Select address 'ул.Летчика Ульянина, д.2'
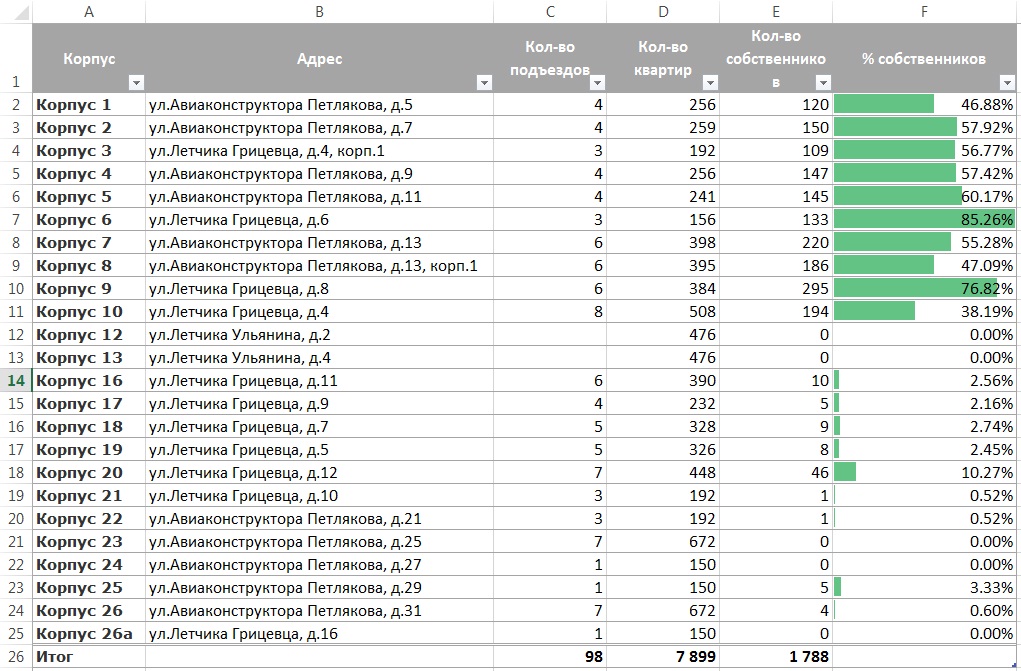This screenshot has width=1021, height=671. [x=319, y=335]
